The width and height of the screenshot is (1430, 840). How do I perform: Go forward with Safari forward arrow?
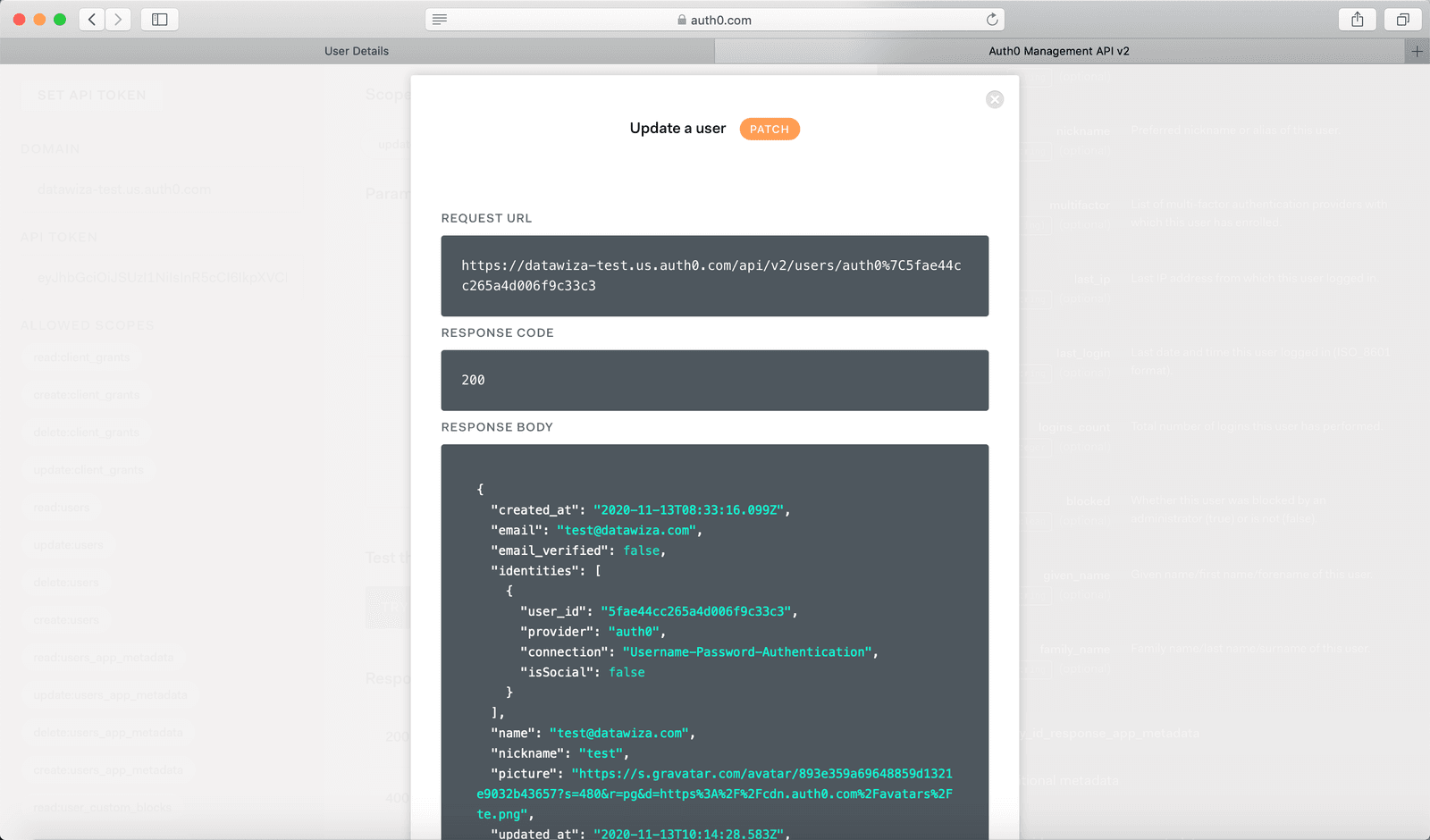click(118, 20)
